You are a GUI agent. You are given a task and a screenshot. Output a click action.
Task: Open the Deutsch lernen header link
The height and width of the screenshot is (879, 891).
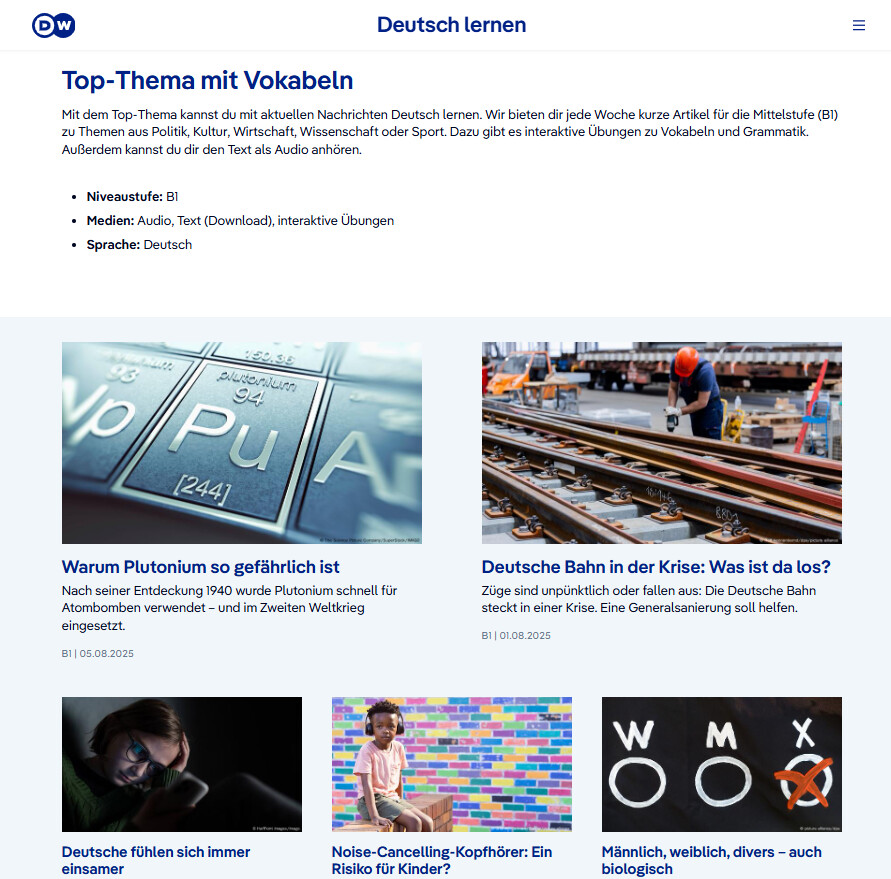pos(451,25)
